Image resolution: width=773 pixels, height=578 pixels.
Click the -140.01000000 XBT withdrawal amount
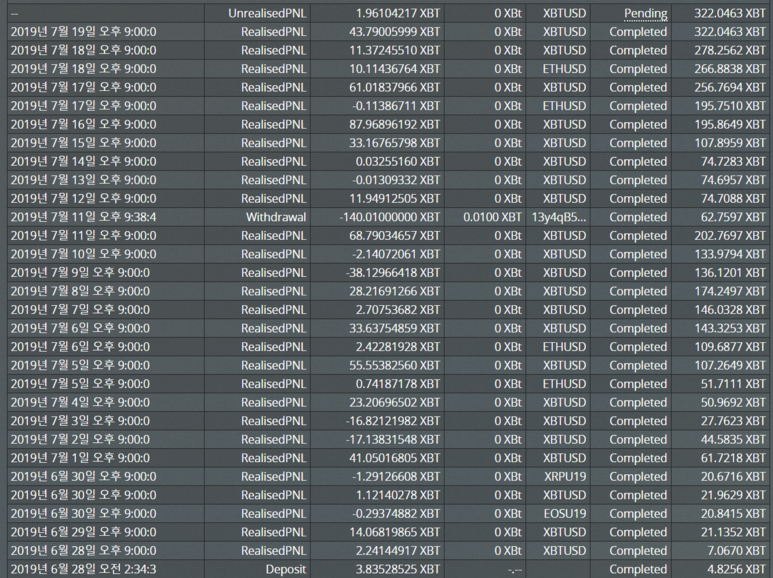coord(389,217)
